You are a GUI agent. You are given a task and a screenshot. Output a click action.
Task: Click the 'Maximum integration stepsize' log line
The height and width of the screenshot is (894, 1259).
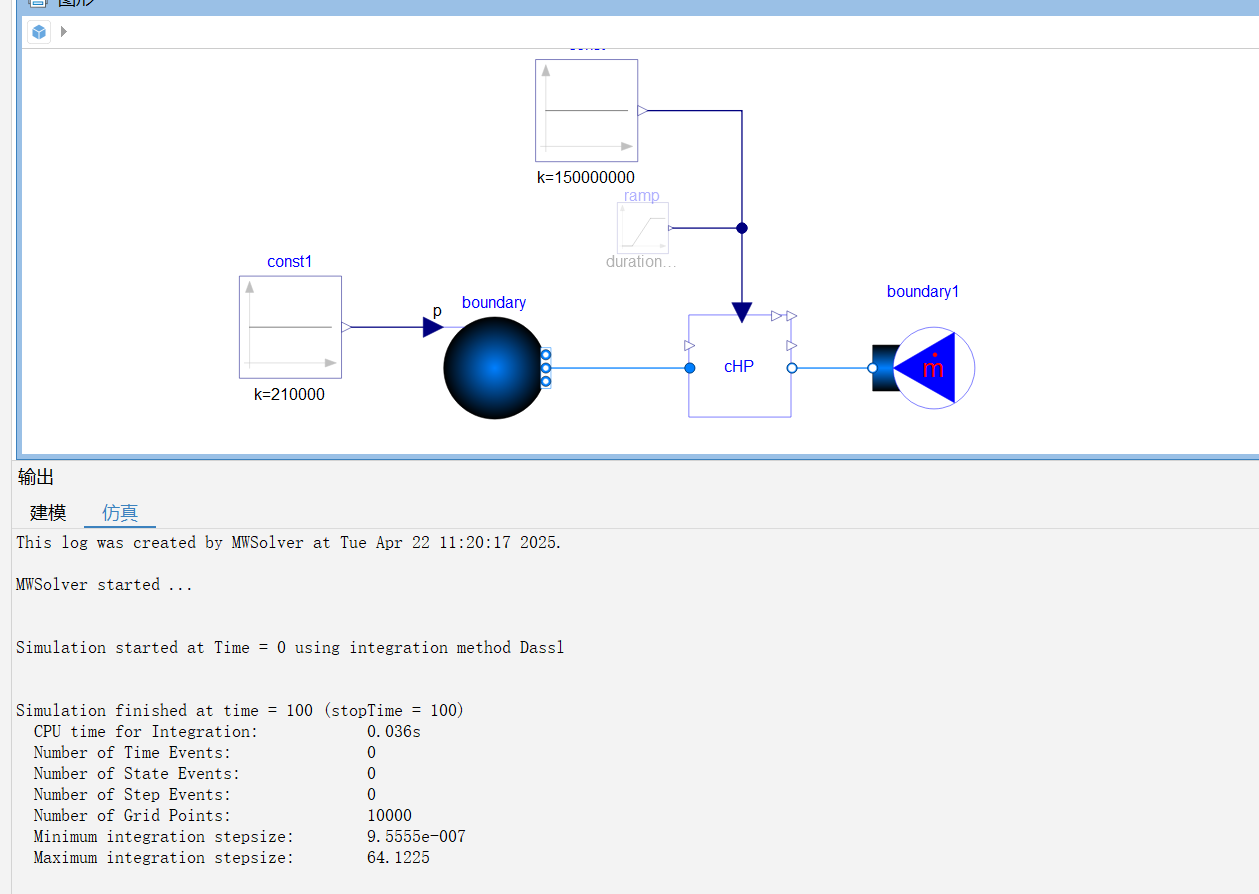coord(232,858)
